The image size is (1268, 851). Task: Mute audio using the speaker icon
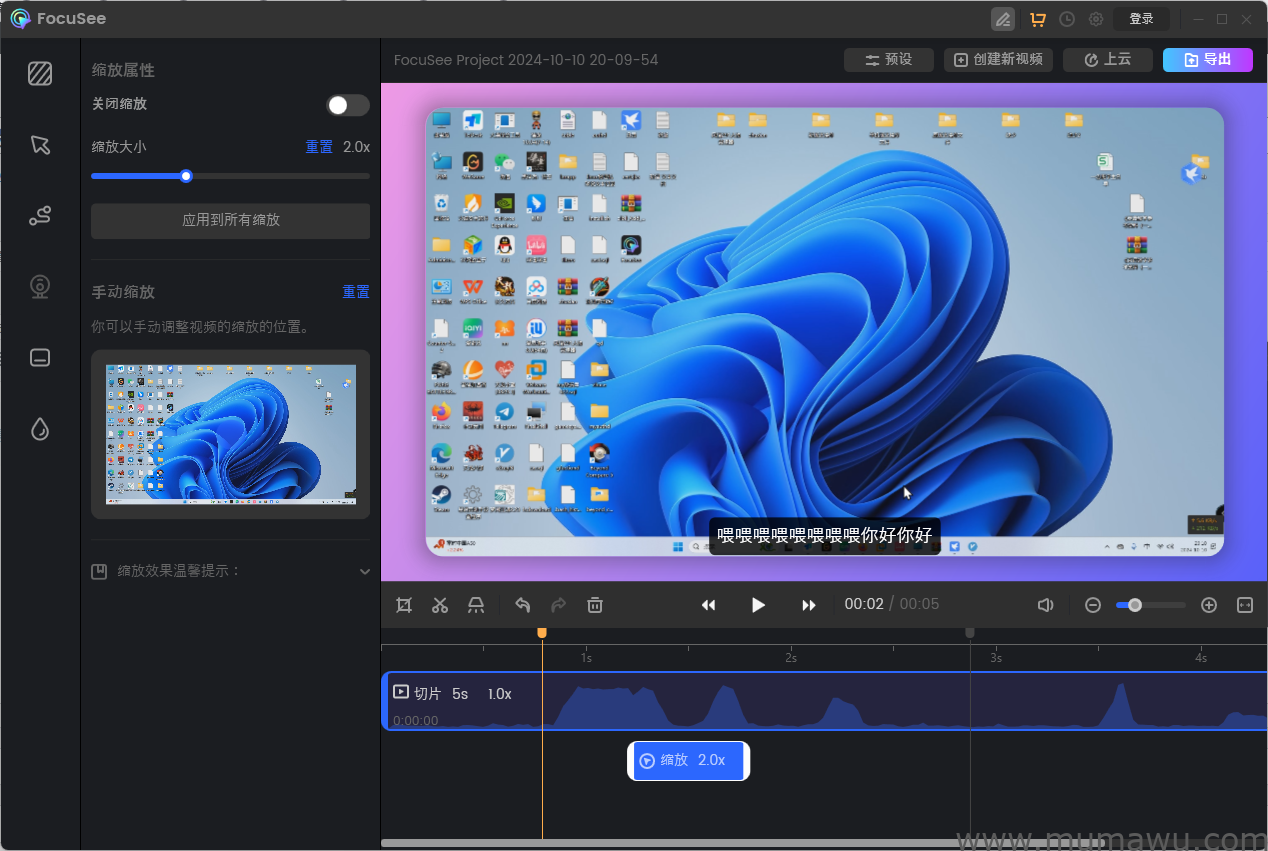(1046, 604)
